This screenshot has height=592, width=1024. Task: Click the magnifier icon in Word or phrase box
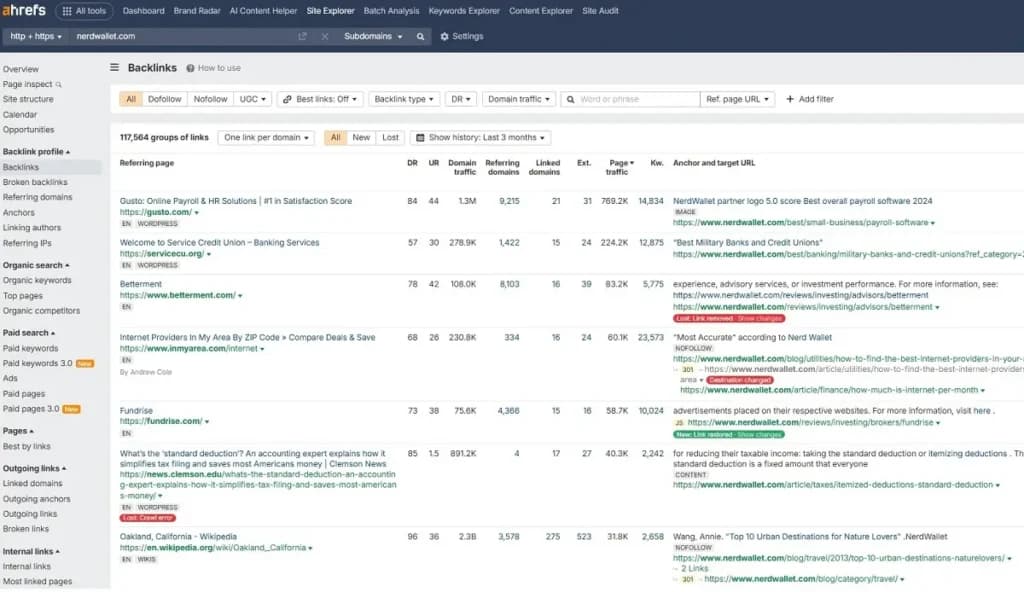coord(570,99)
